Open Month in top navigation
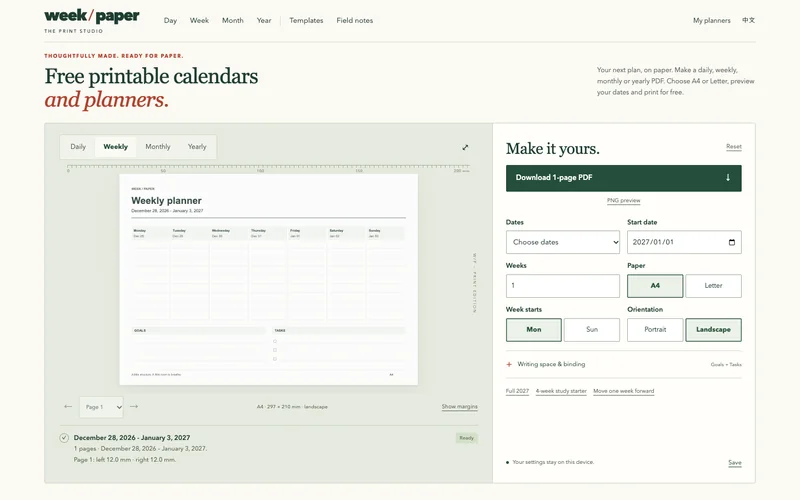Viewport: 800px width, 500px height. (233, 20)
